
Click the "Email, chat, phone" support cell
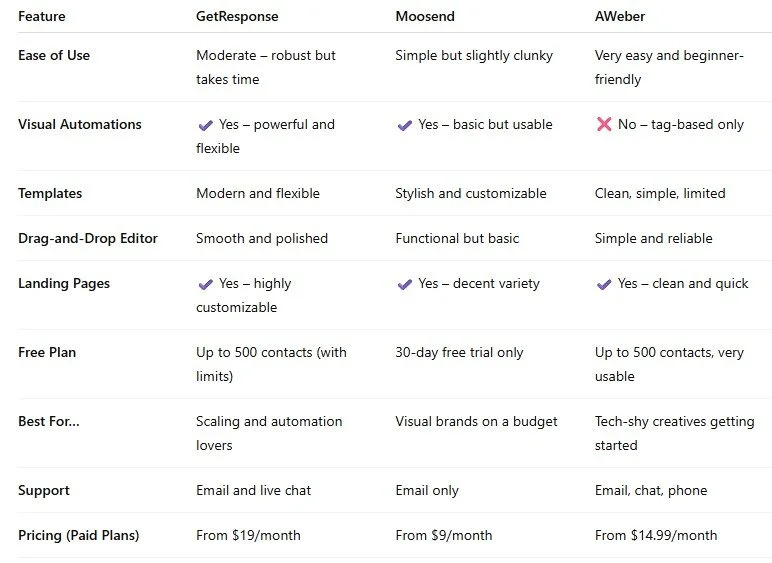pos(651,491)
